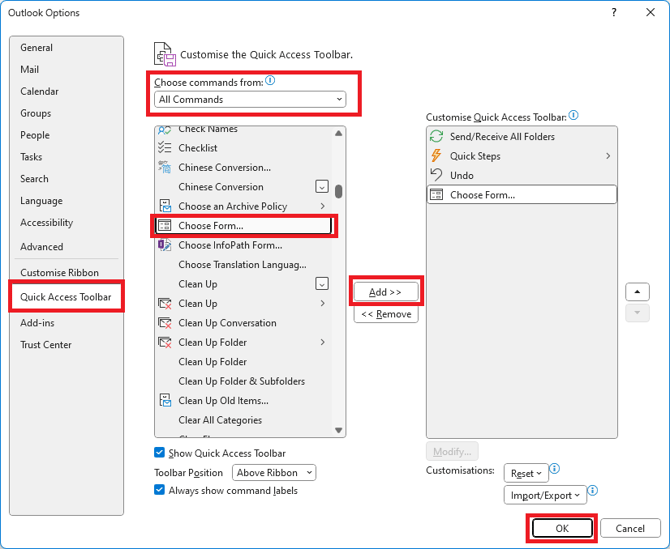Click the Send/Receive All Folders icon
The height and width of the screenshot is (549, 670).
[x=436, y=137]
